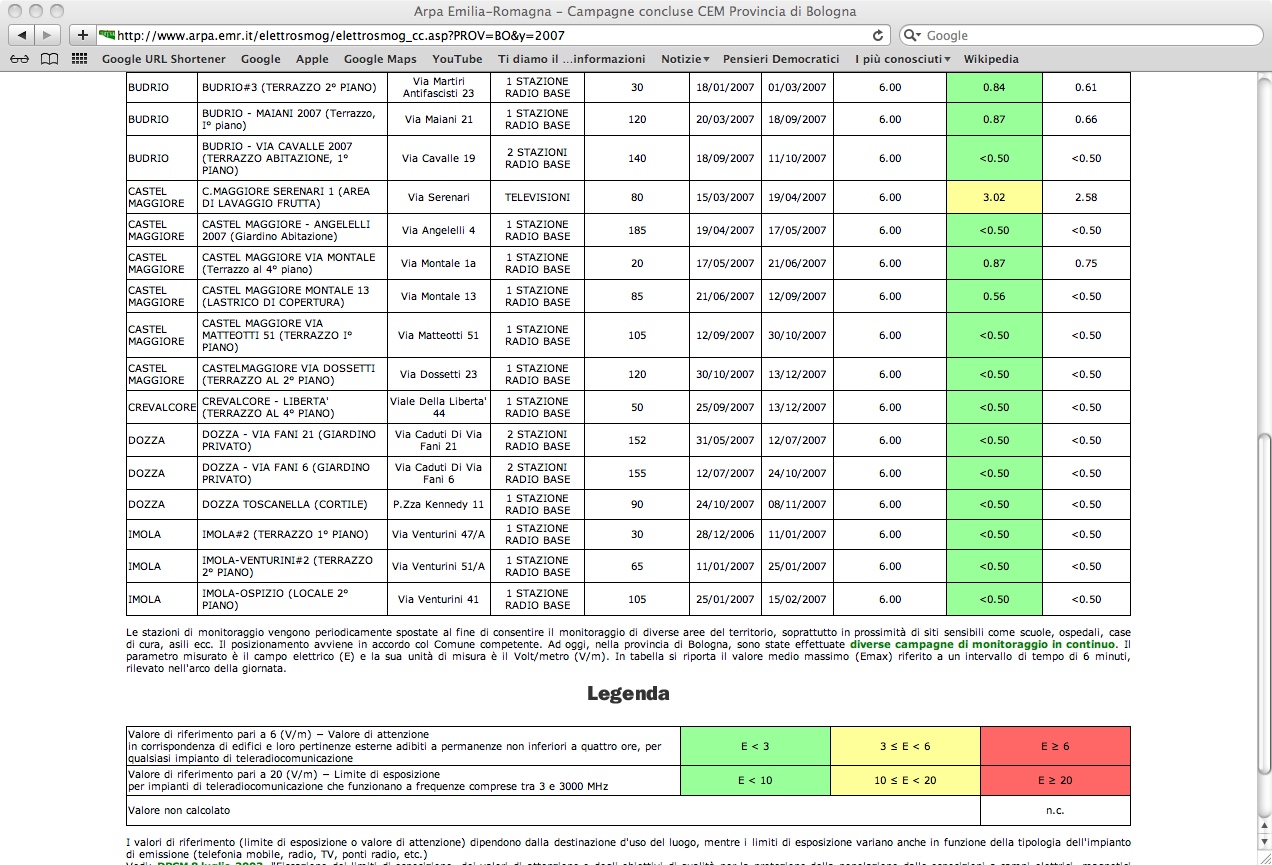Click the 185 value in the Angelelli row
The image size is (1272, 865).
pyautogui.click(x=637, y=230)
